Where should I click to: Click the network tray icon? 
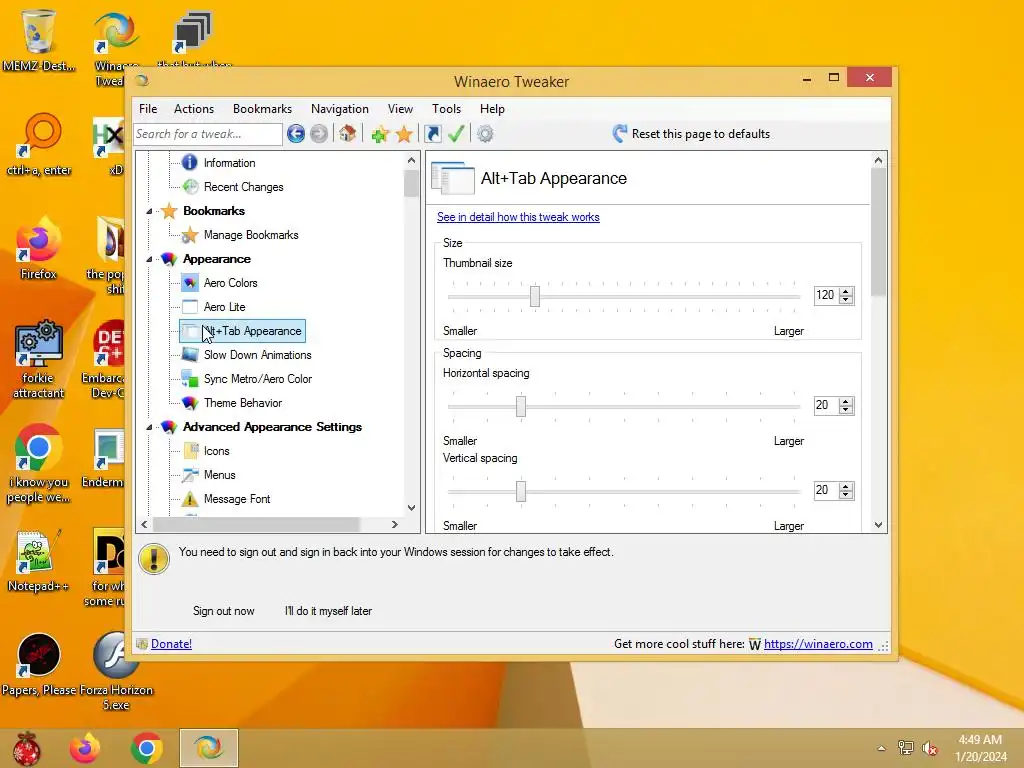click(906, 748)
